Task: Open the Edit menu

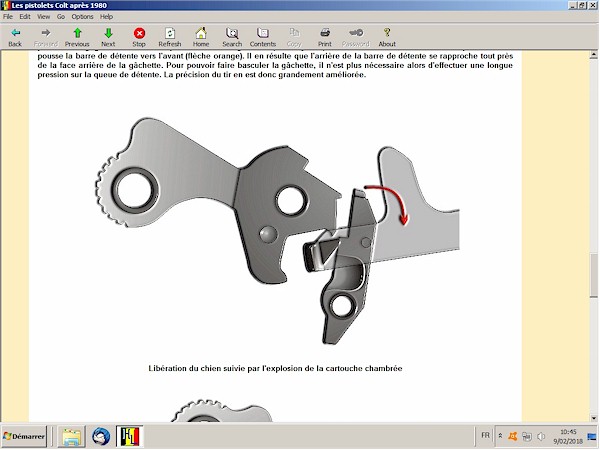Action: point(26,17)
